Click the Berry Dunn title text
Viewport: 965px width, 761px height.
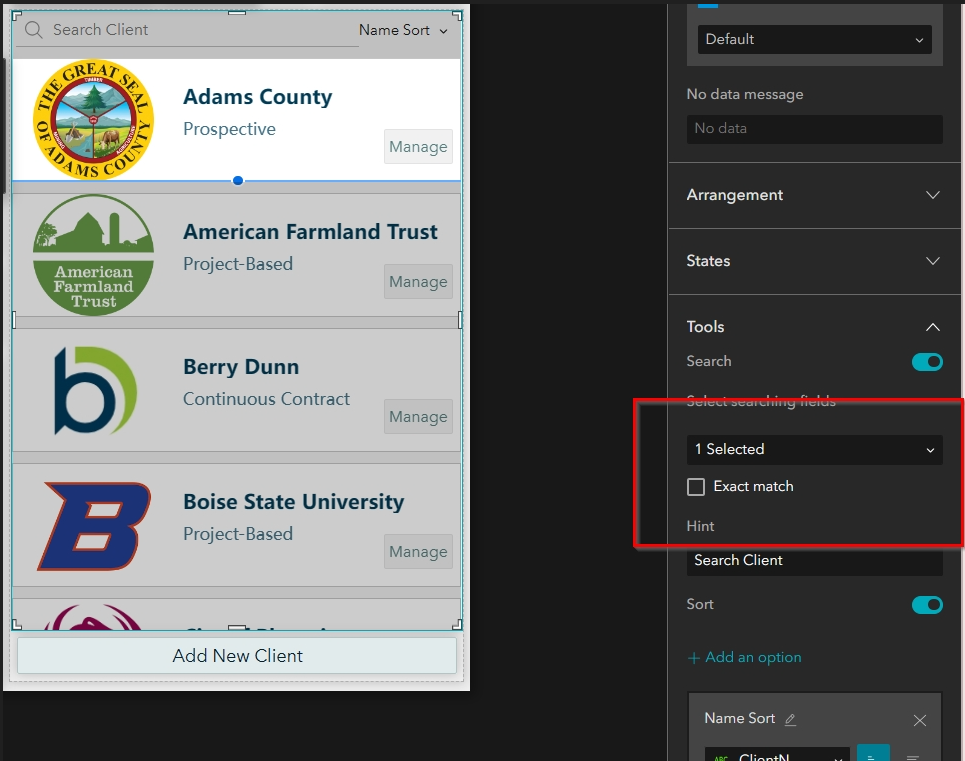pyautogui.click(x=241, y=367)
